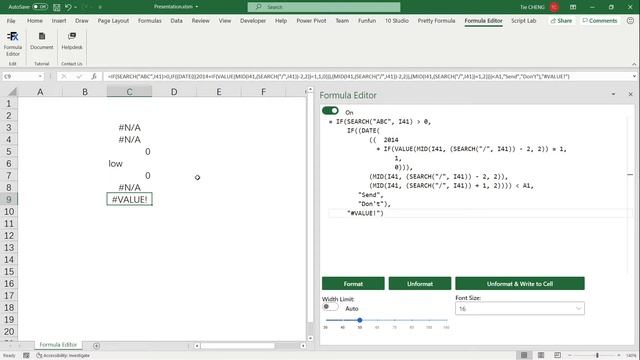Open the Script Lab tab

coord(523,20)
